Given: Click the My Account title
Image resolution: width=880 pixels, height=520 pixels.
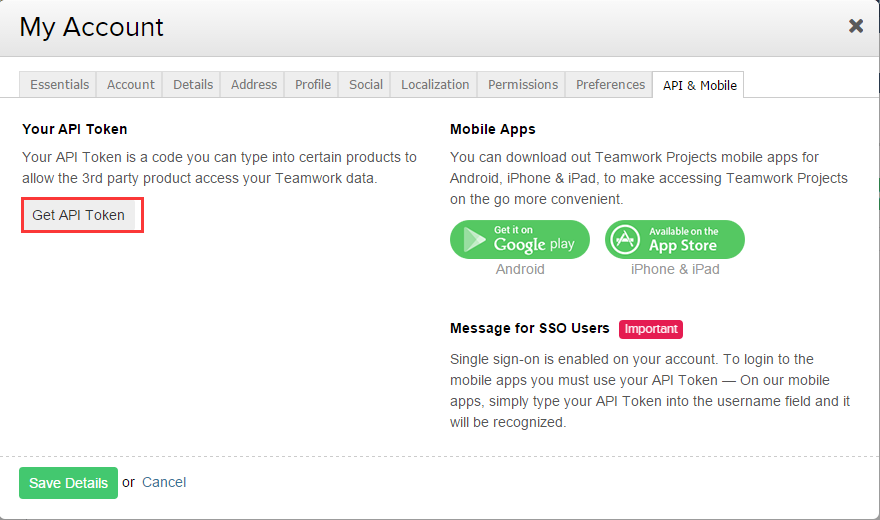Looking at the screenshot, I should point(91,27).
